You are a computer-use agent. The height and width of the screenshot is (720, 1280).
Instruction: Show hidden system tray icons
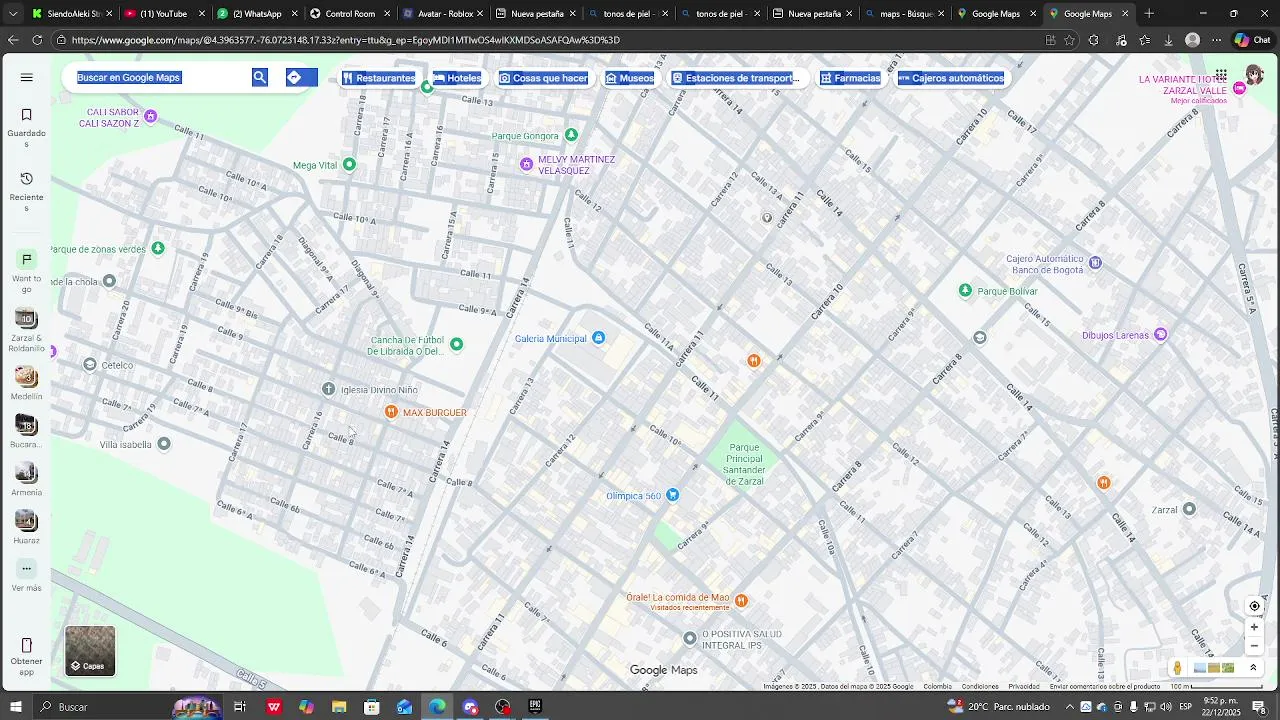(x=1069, y=707)
